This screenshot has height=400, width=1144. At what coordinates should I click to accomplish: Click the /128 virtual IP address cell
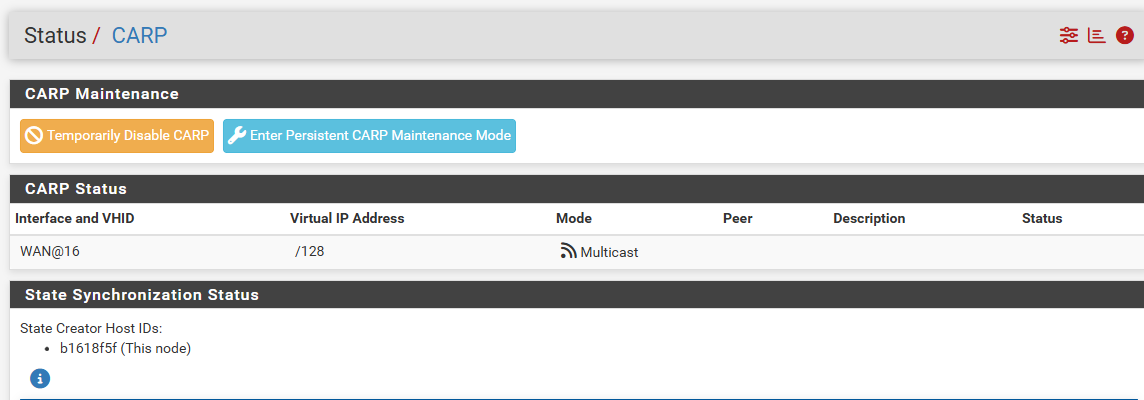pyautogui.click(x=309, y=252)
